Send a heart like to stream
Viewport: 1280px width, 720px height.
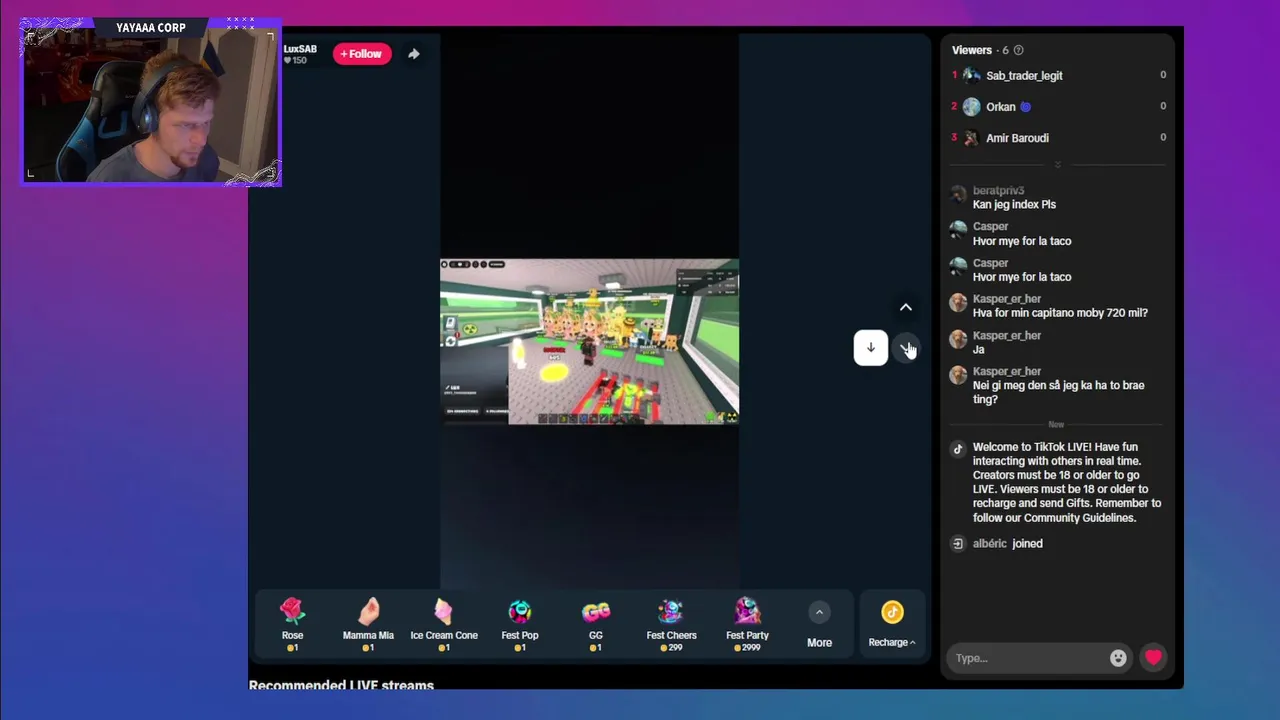tap(1153, 657)
